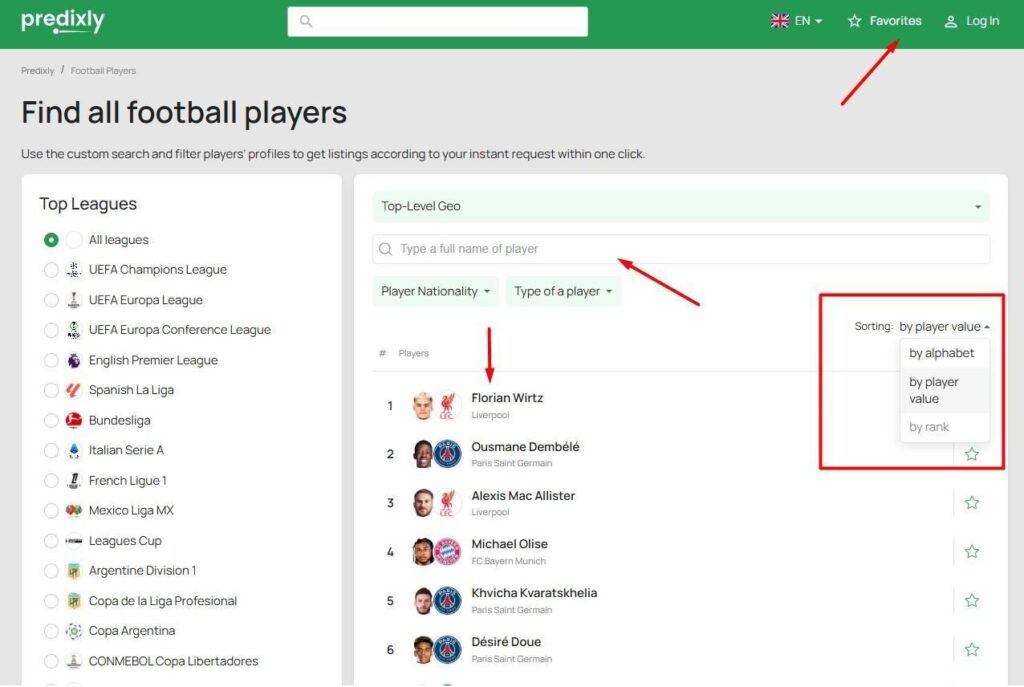Click Florian Wirtz player photo thumbnail

coord(423,406)
